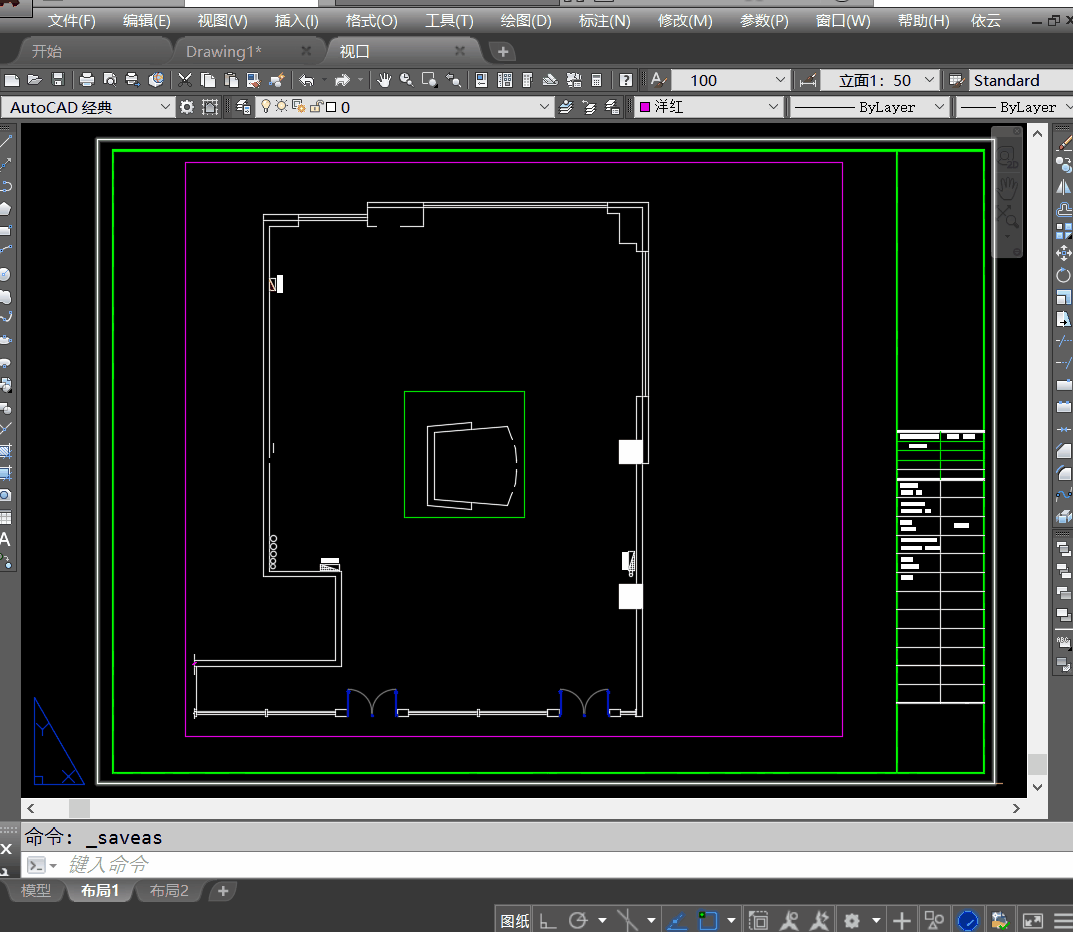This screenshot has height=932, width=1073.
Task: Switch to the 模型 tab
Action: pyautogui.click(x=36, y=890)
